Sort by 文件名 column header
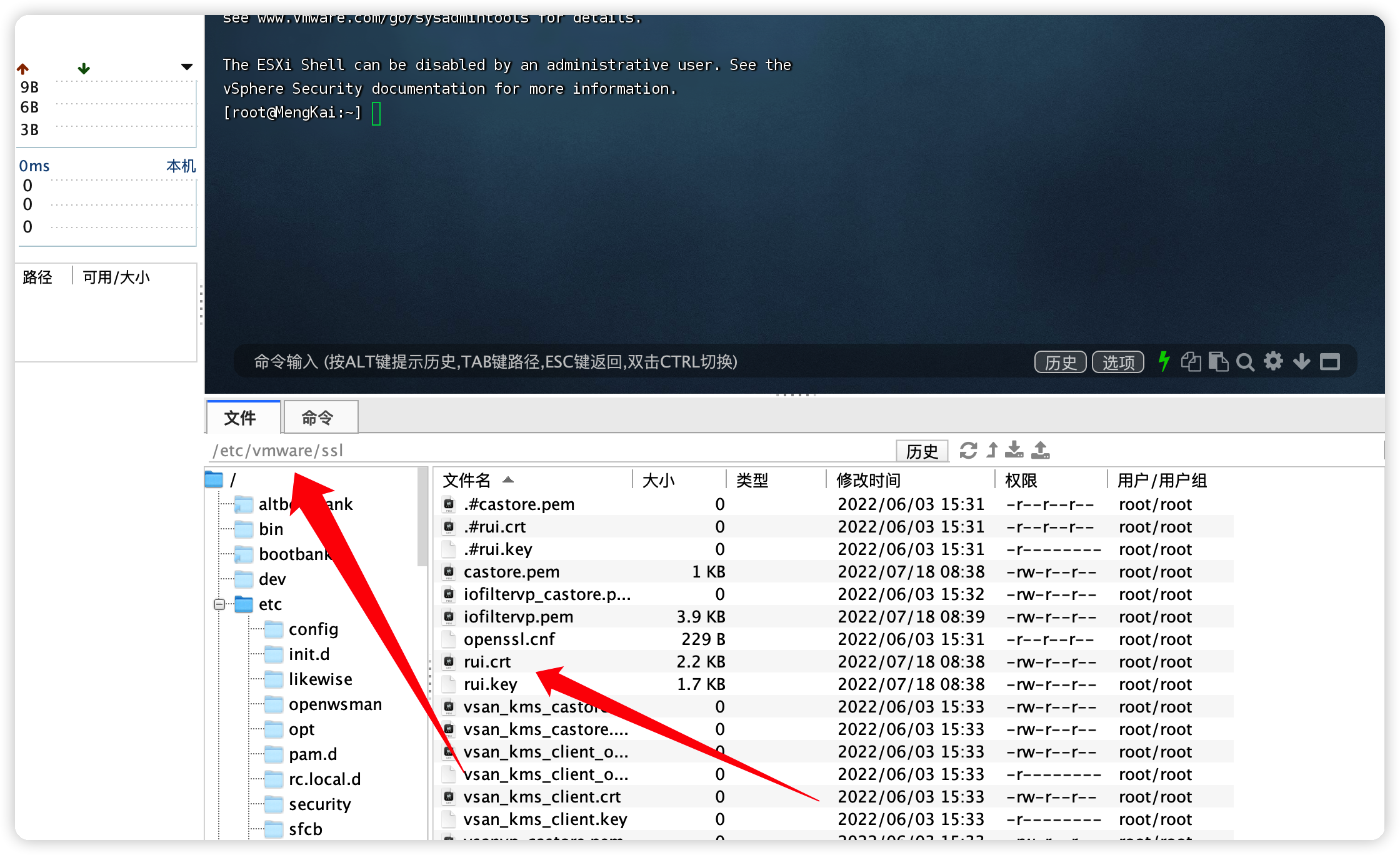The height and width of the screenshot is (855, 1400). [532, 480]
